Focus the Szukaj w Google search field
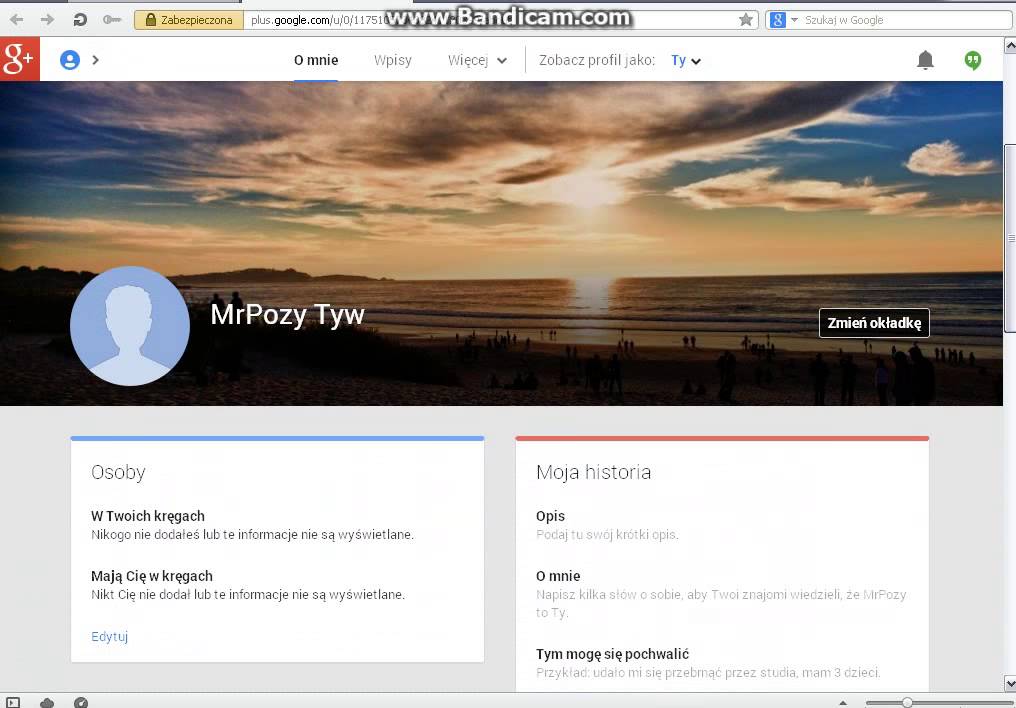 click(x=906, y=20)
